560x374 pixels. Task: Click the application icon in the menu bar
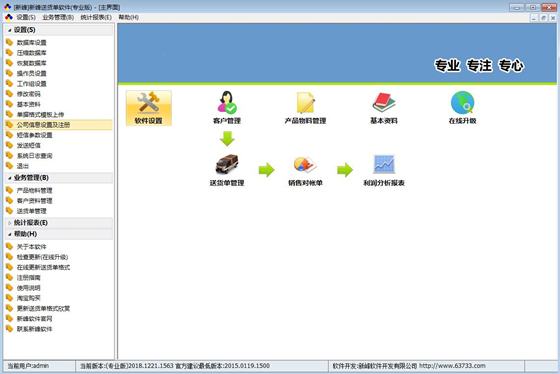tap(9, 17)
